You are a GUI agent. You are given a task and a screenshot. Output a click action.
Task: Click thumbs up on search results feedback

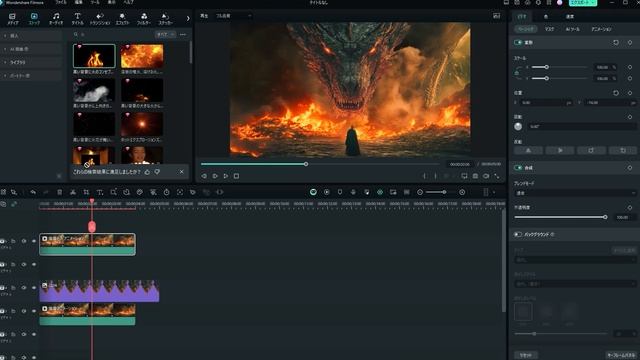coord(147,172)
